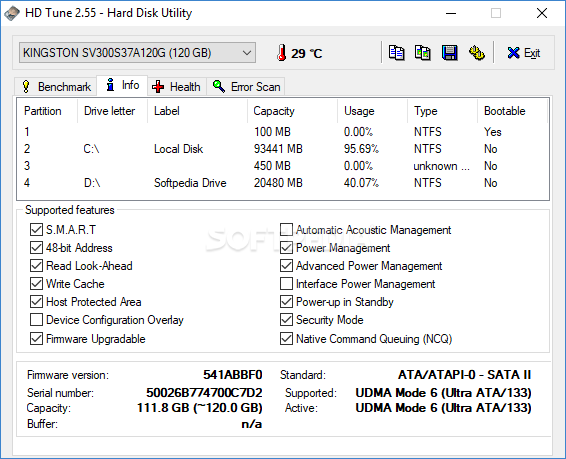Click the Buffer value n/a

[x=252, y=424]
